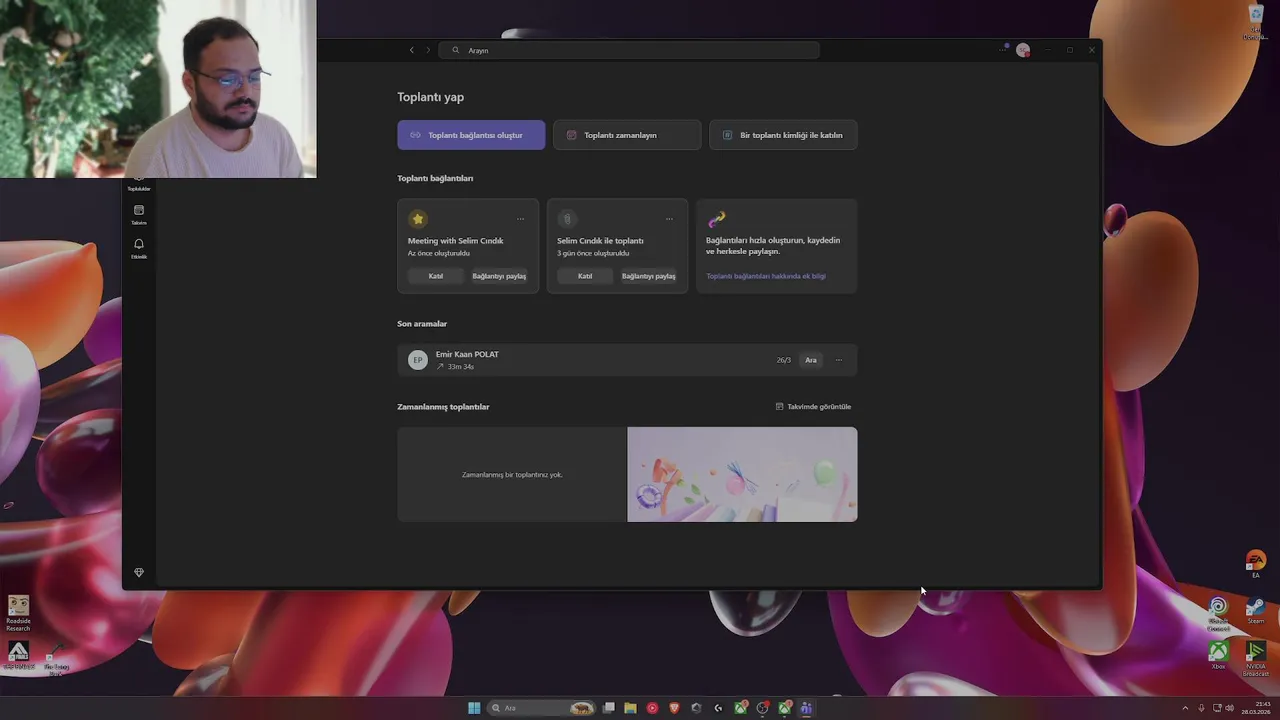Click Toplantı zamanlayın button
Image resolution: width=1280 pixels, height=720 pixels.
(x=627, y=135)
